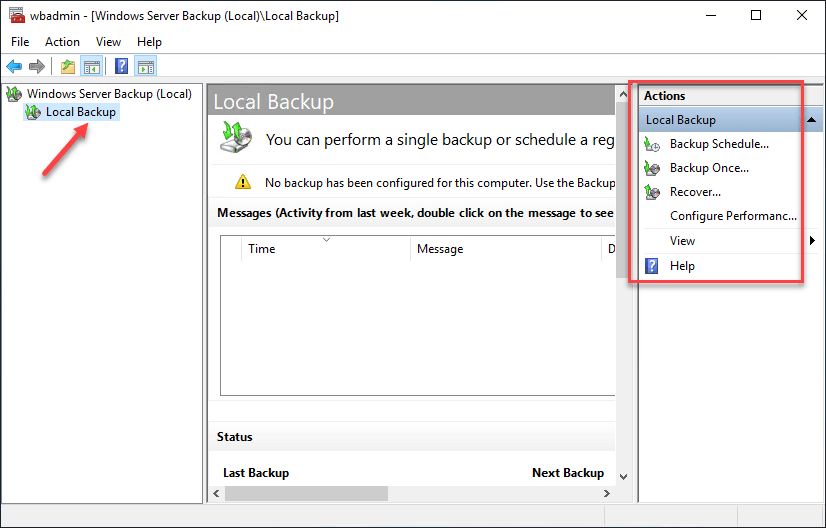Expand the View submenu arrow in Actions
This screenshot has height=528, width=826.
pyautogui.click(x=812, y=241)
